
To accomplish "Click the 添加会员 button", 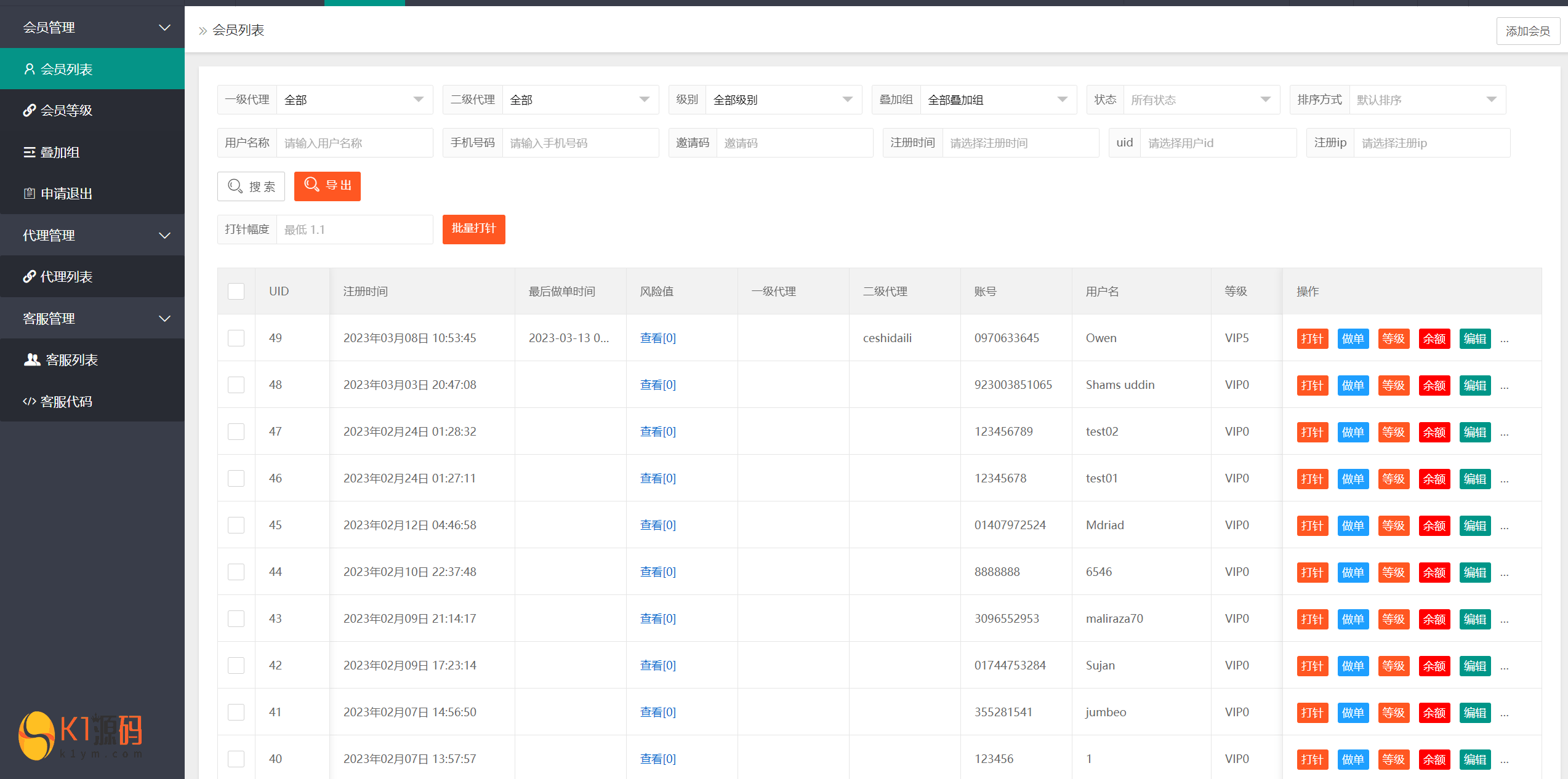I will pyautogui.click(x=1527, y=31).
